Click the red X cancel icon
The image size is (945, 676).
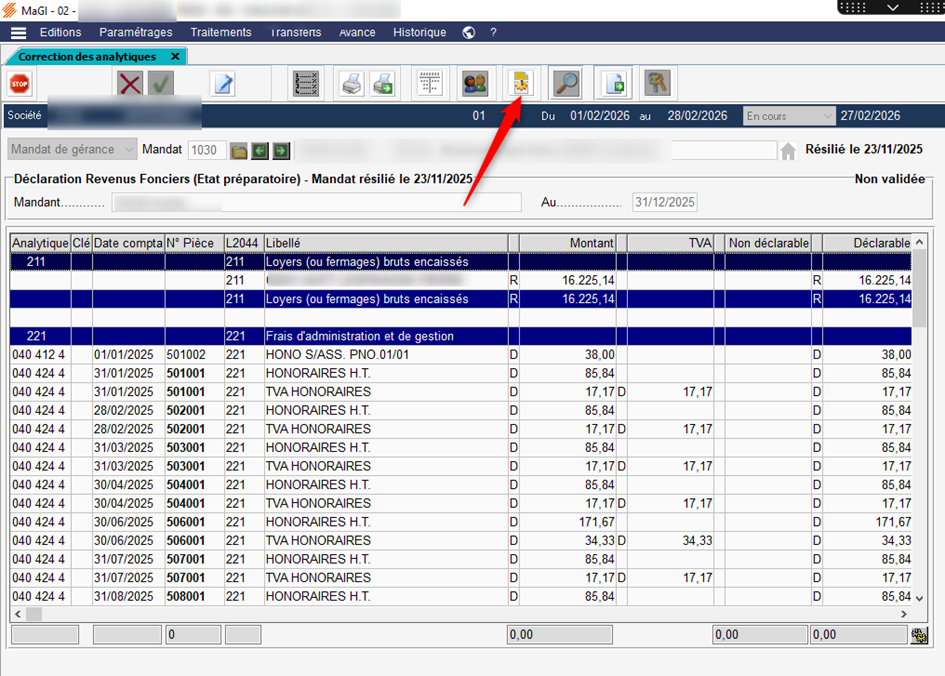coord(130,84)
